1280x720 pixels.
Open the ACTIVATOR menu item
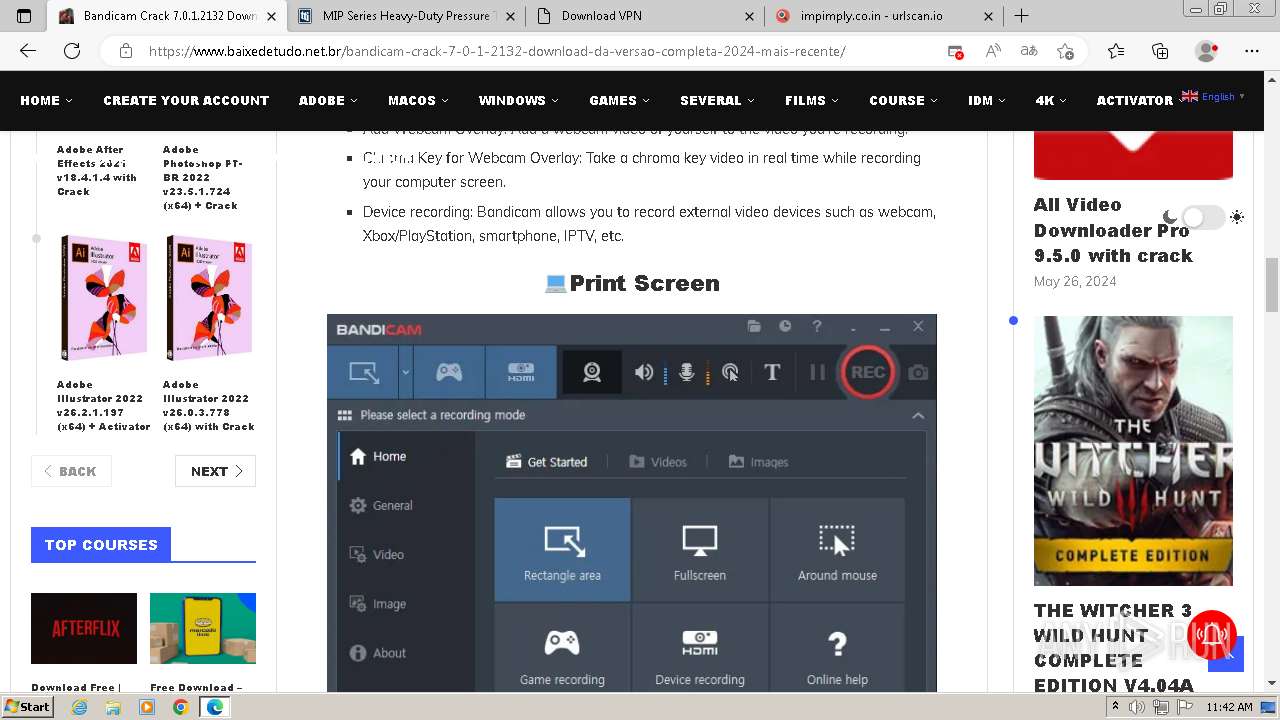coord(1134,100)
